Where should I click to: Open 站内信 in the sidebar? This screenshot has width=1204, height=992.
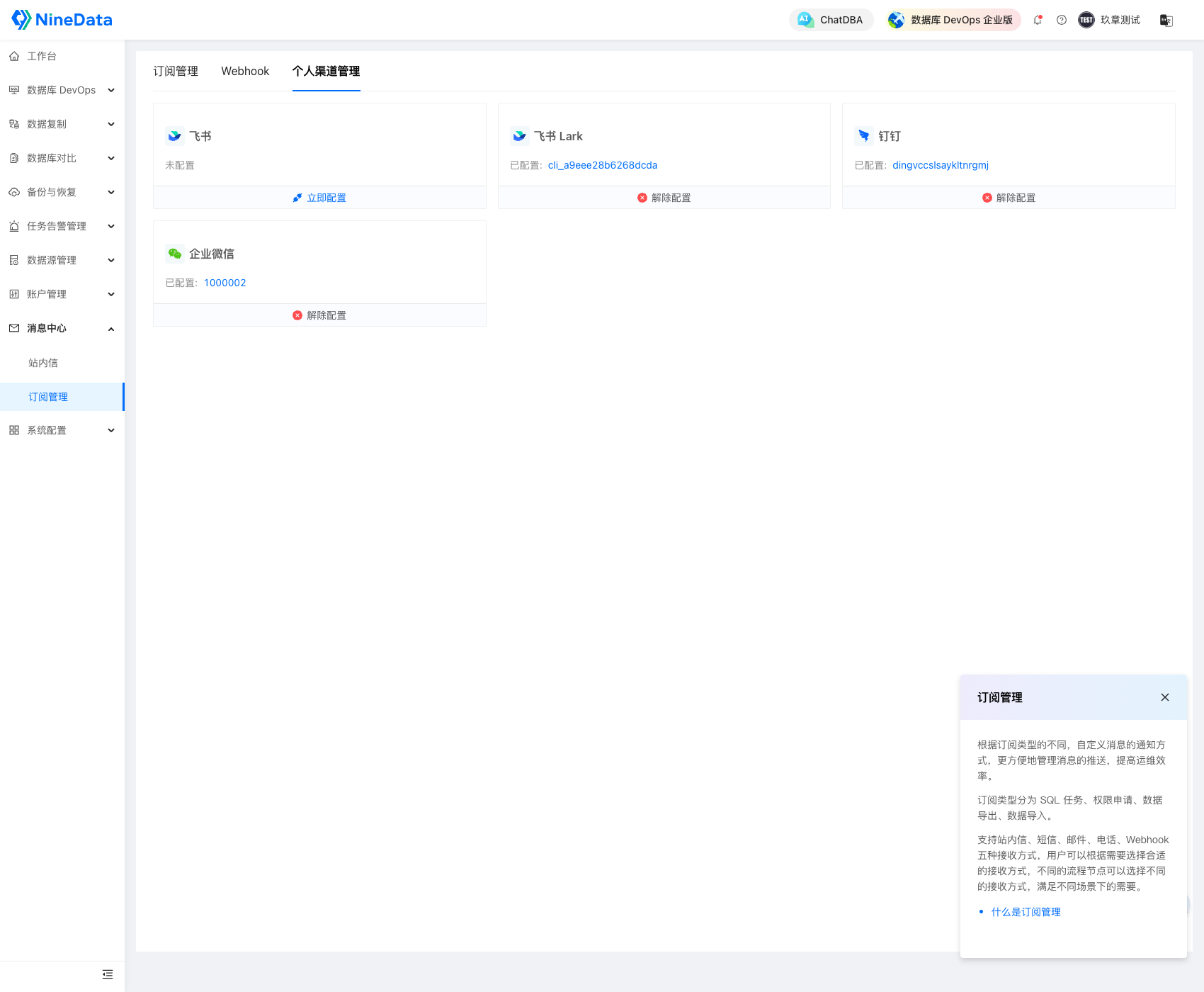pyautogui.click(x=43, y=363)
